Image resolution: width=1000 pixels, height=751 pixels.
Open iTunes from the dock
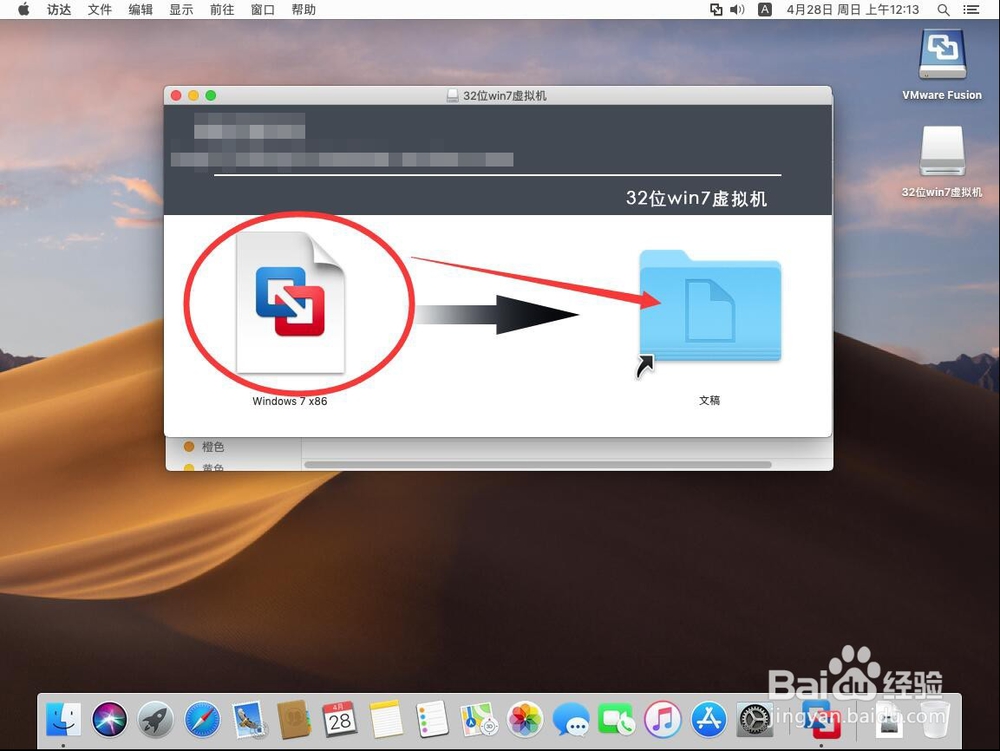[662, 720]
